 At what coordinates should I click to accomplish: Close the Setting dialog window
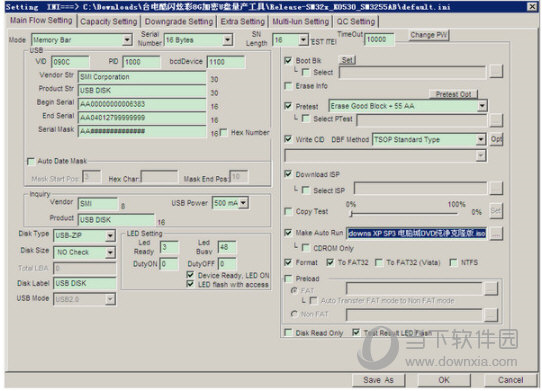[x=532, y=6]
